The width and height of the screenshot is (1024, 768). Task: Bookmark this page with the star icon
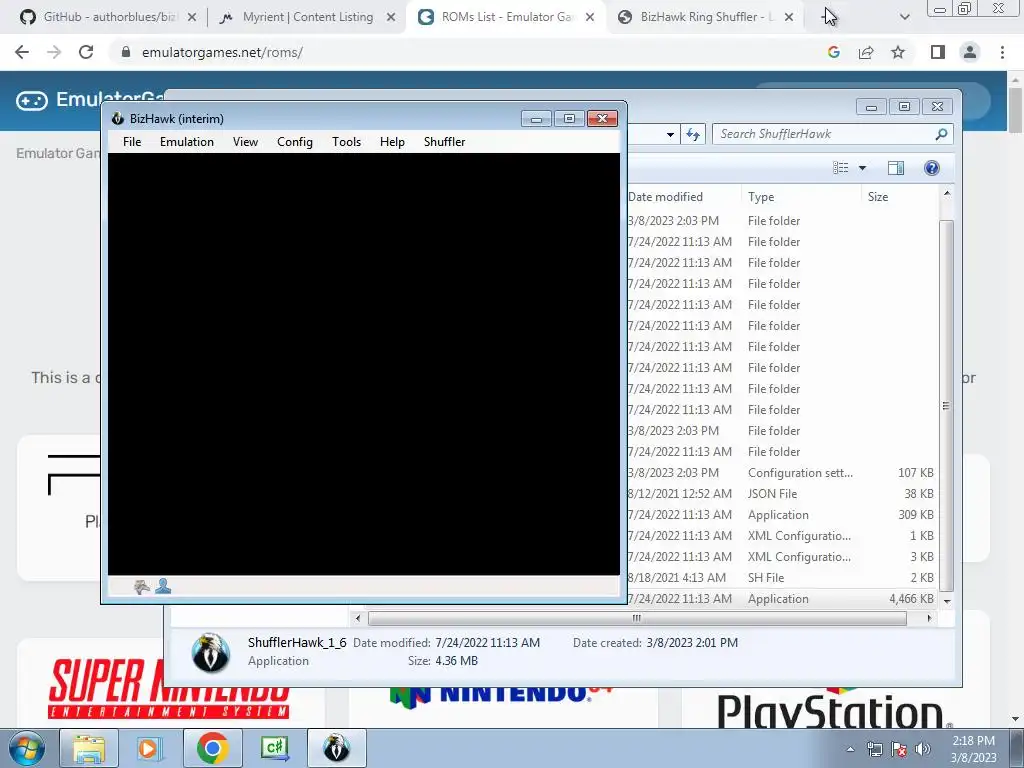coord(898,52)
